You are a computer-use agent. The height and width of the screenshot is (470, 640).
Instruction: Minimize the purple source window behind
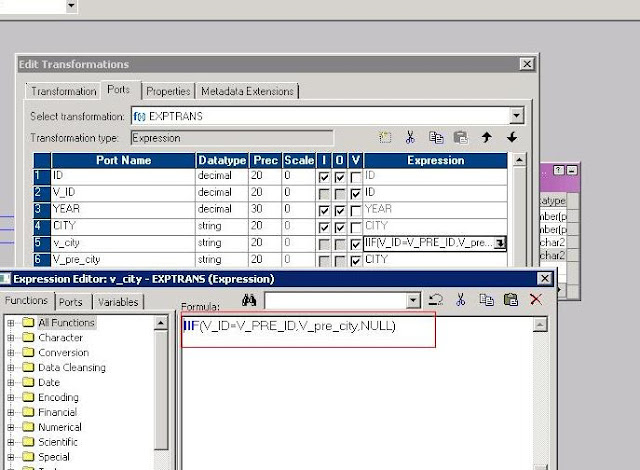[x=572, y=170]
